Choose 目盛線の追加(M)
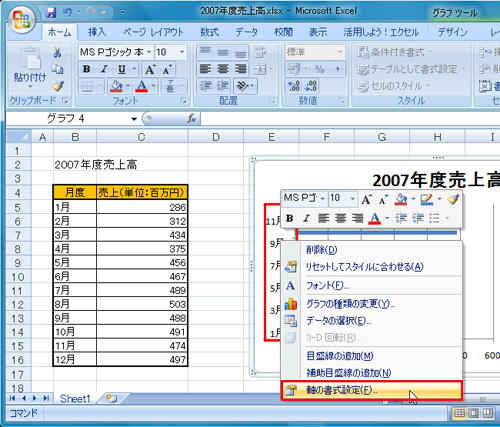 (x=371, y=356)
